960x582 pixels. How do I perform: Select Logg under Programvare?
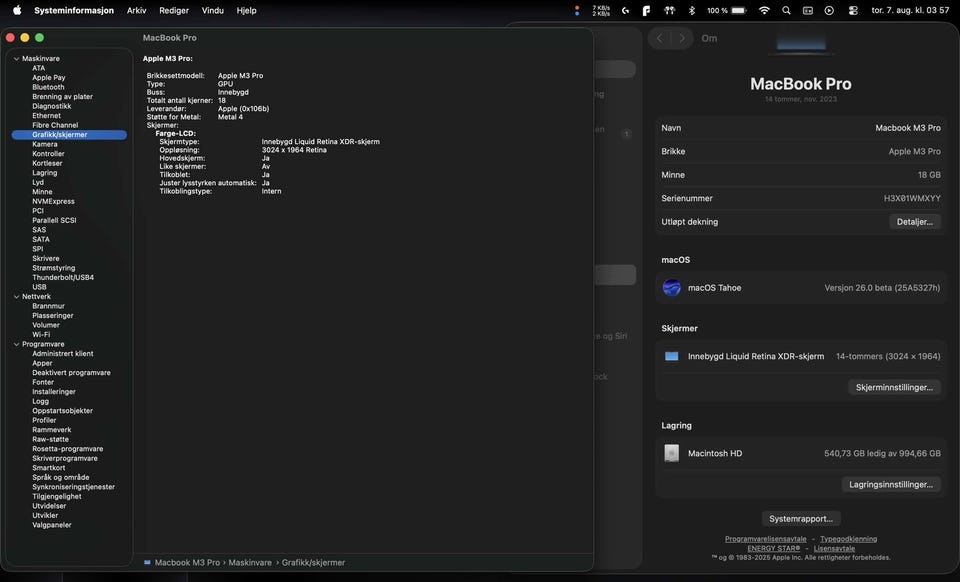40,401
